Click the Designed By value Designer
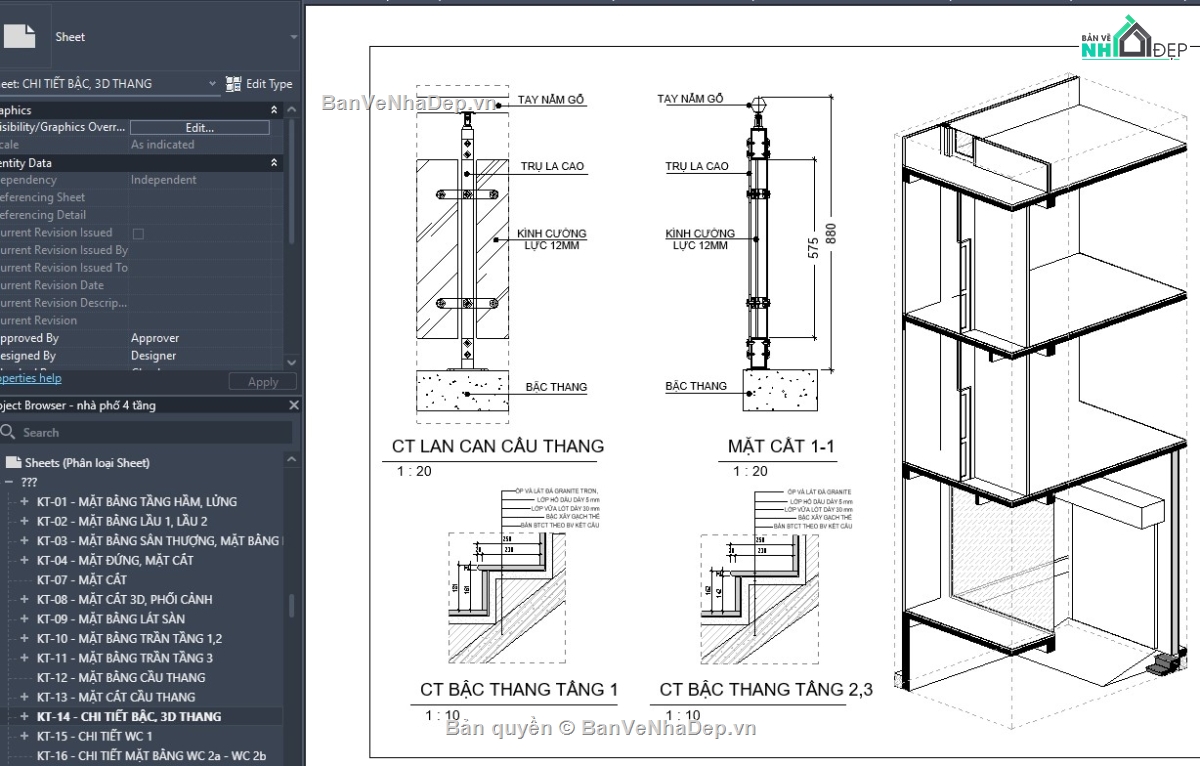 153,356
